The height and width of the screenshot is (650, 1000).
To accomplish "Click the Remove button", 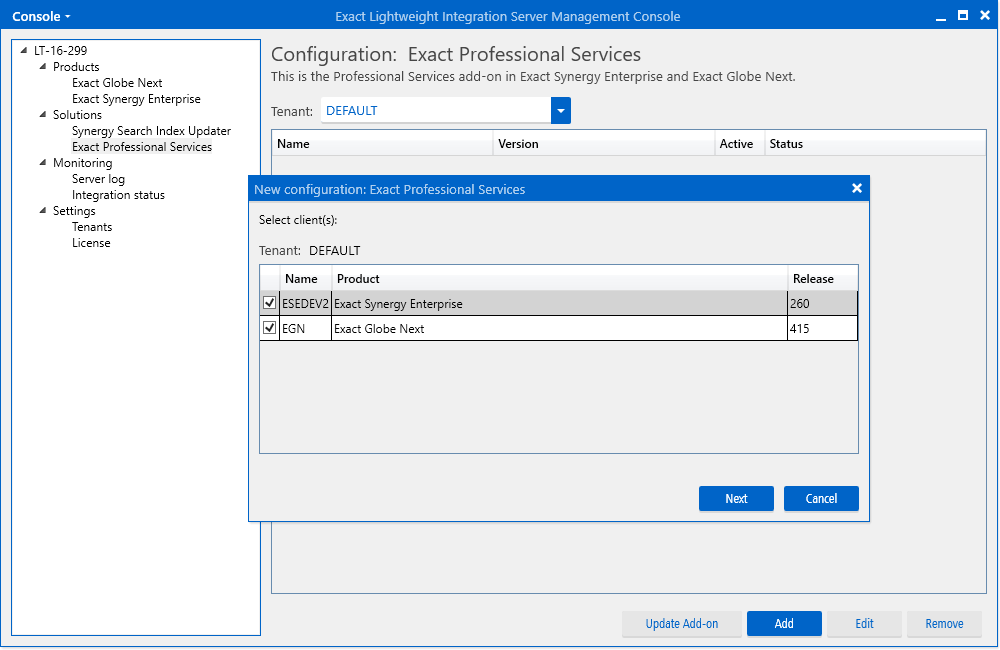I will [x=944, y=624].
